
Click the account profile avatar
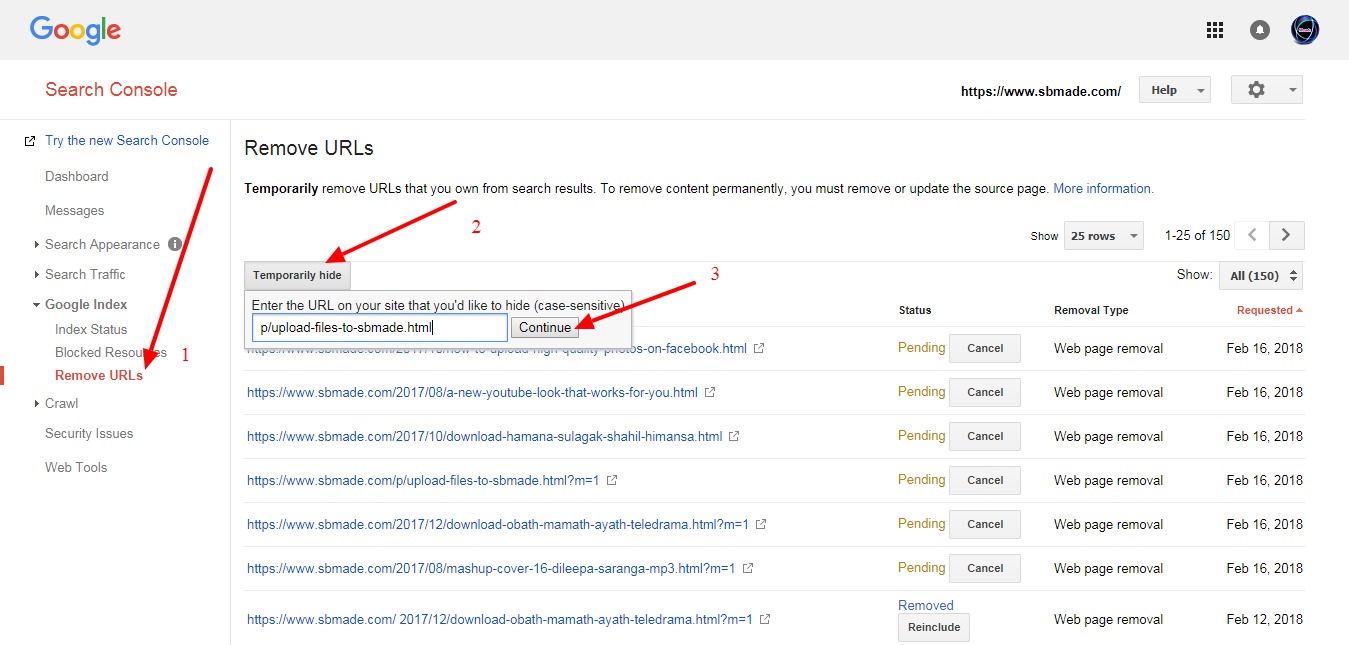click(1304, 30)
